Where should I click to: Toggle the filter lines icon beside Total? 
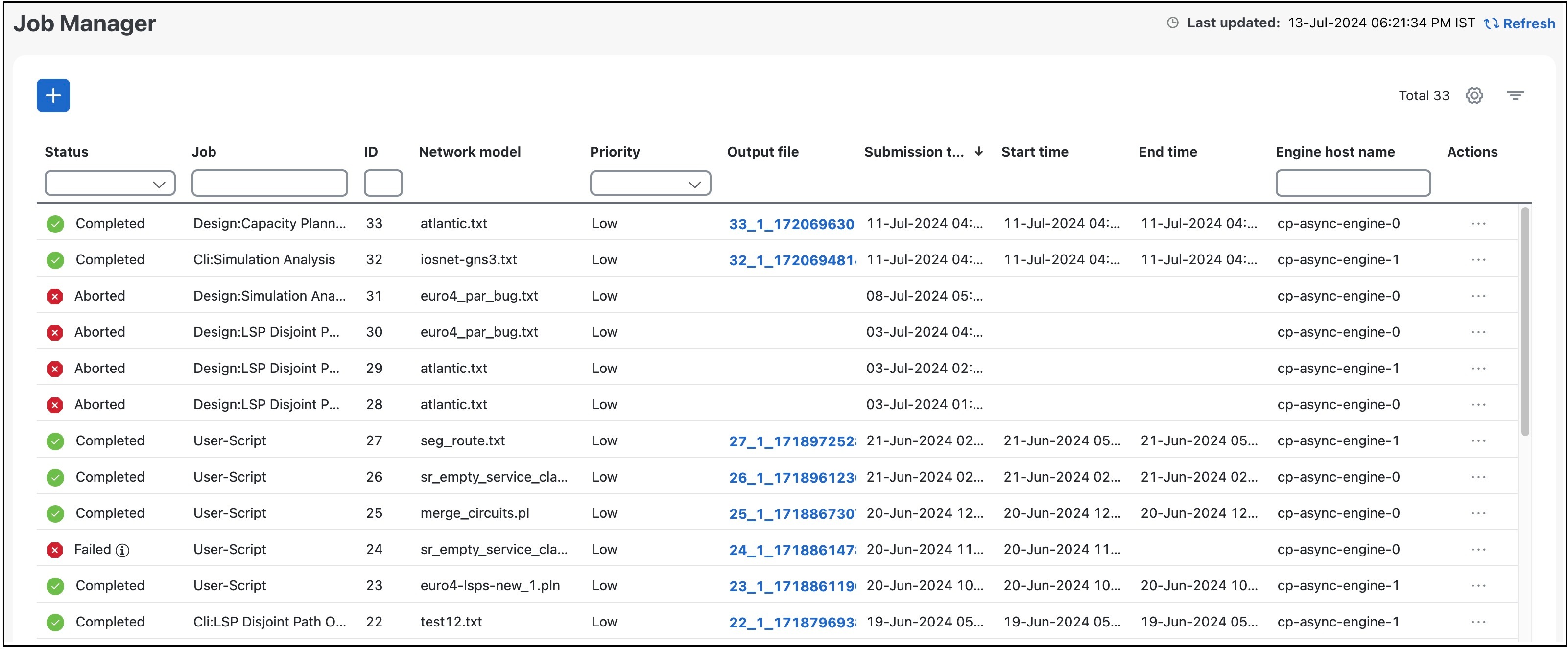1515,95
